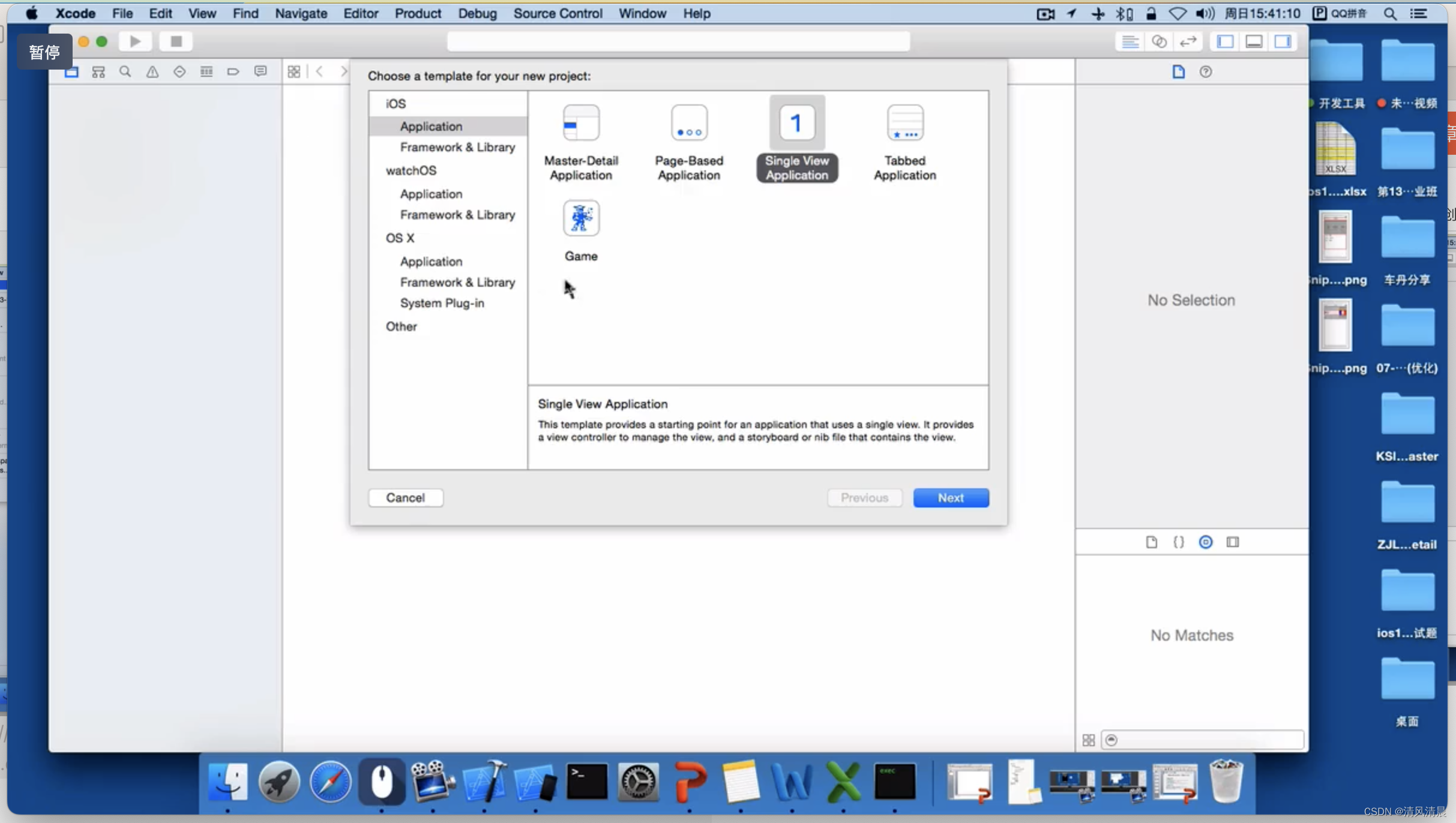This screenshot has width=1456, height=823.
Task: Open volume control in menu bar
Action: tap(1204, 13)
